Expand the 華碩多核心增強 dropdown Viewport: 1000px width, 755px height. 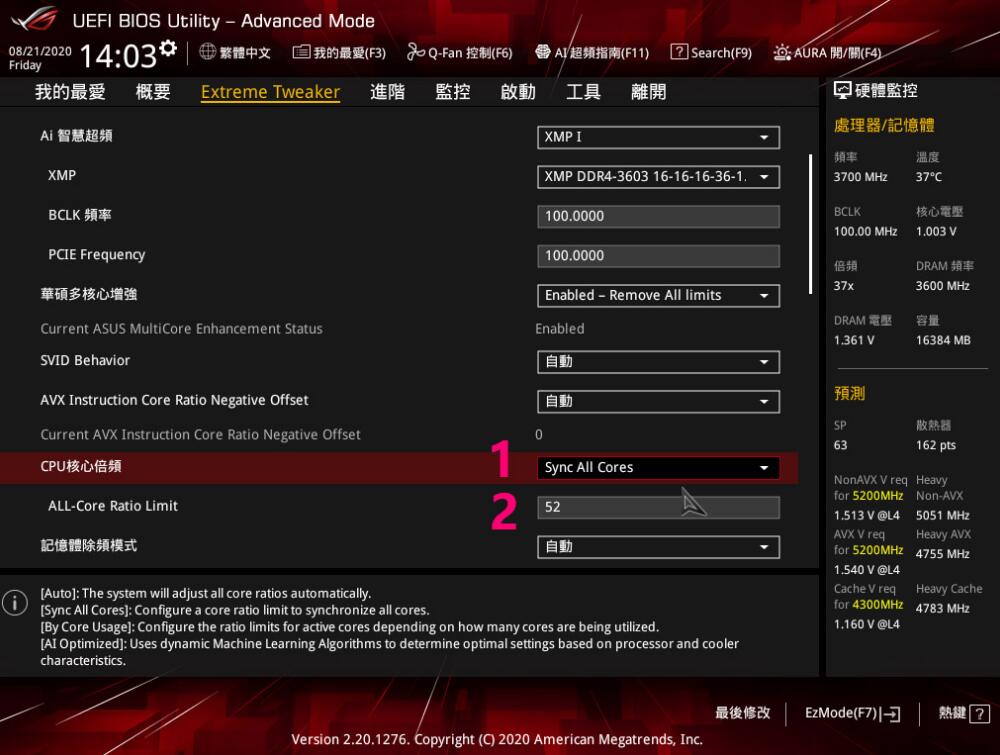tap(658, 295)
